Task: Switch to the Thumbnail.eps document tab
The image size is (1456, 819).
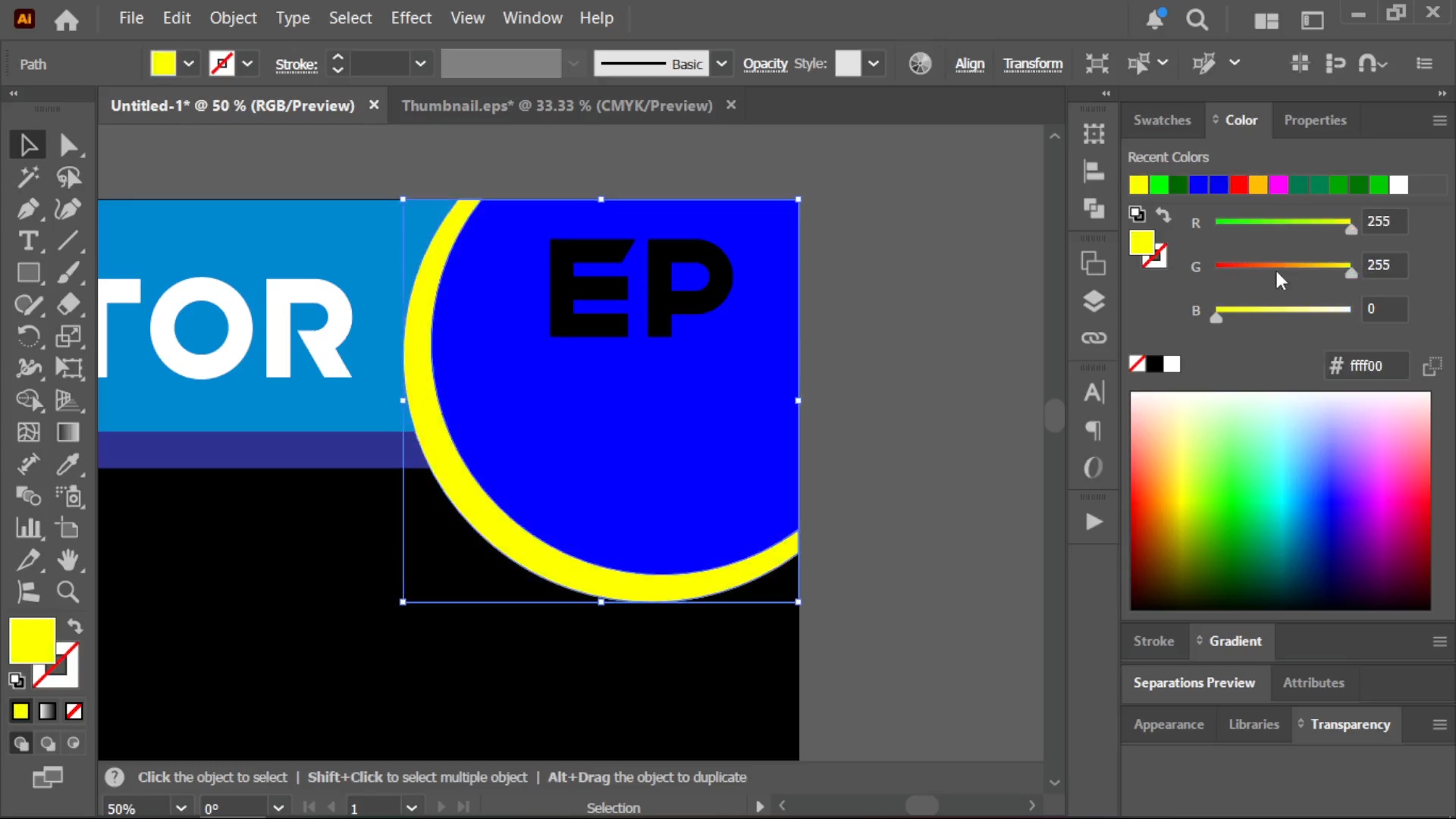Action: coord(557,105)
